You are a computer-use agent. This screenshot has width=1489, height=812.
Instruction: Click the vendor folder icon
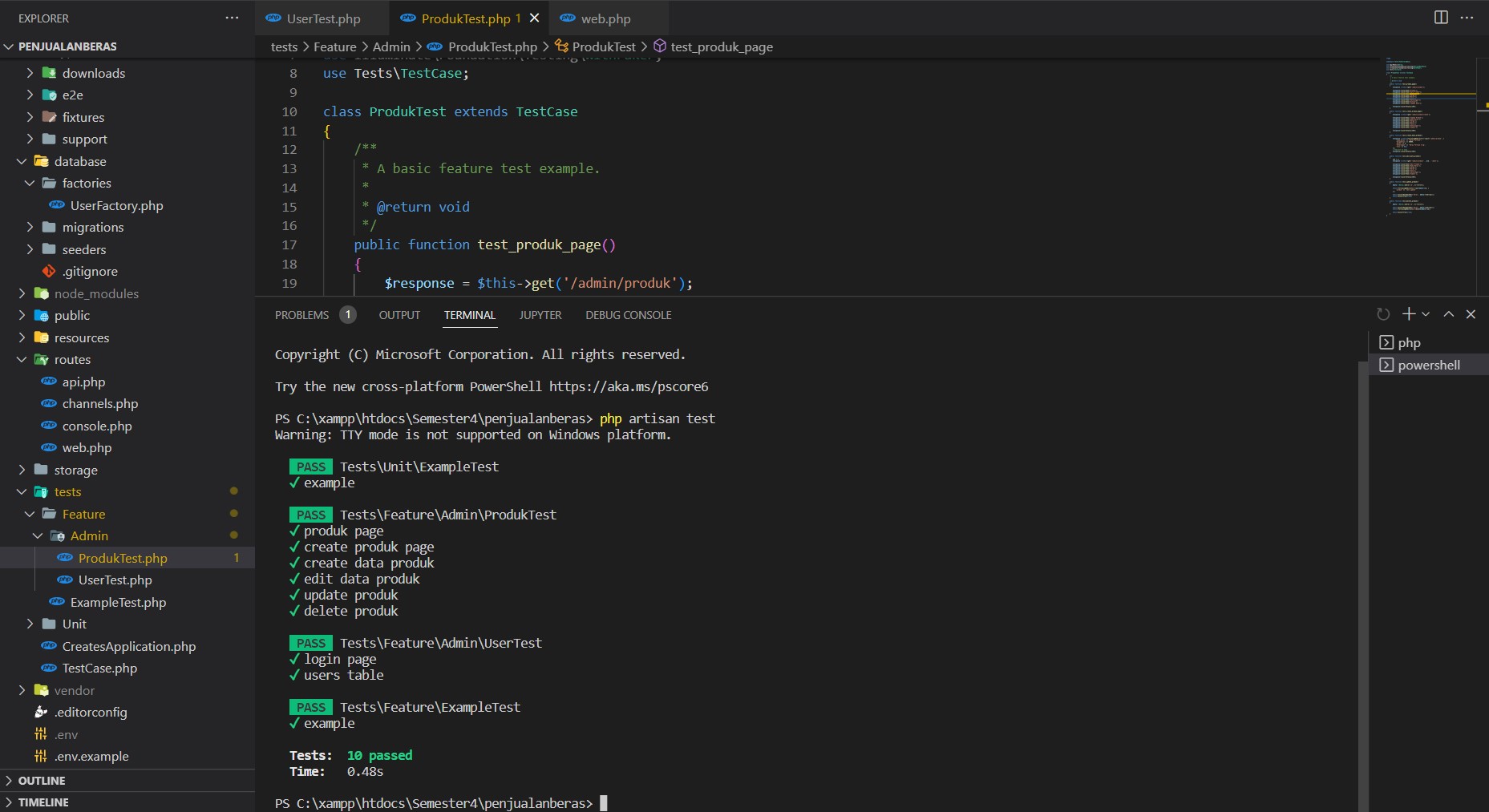(41, 690)
